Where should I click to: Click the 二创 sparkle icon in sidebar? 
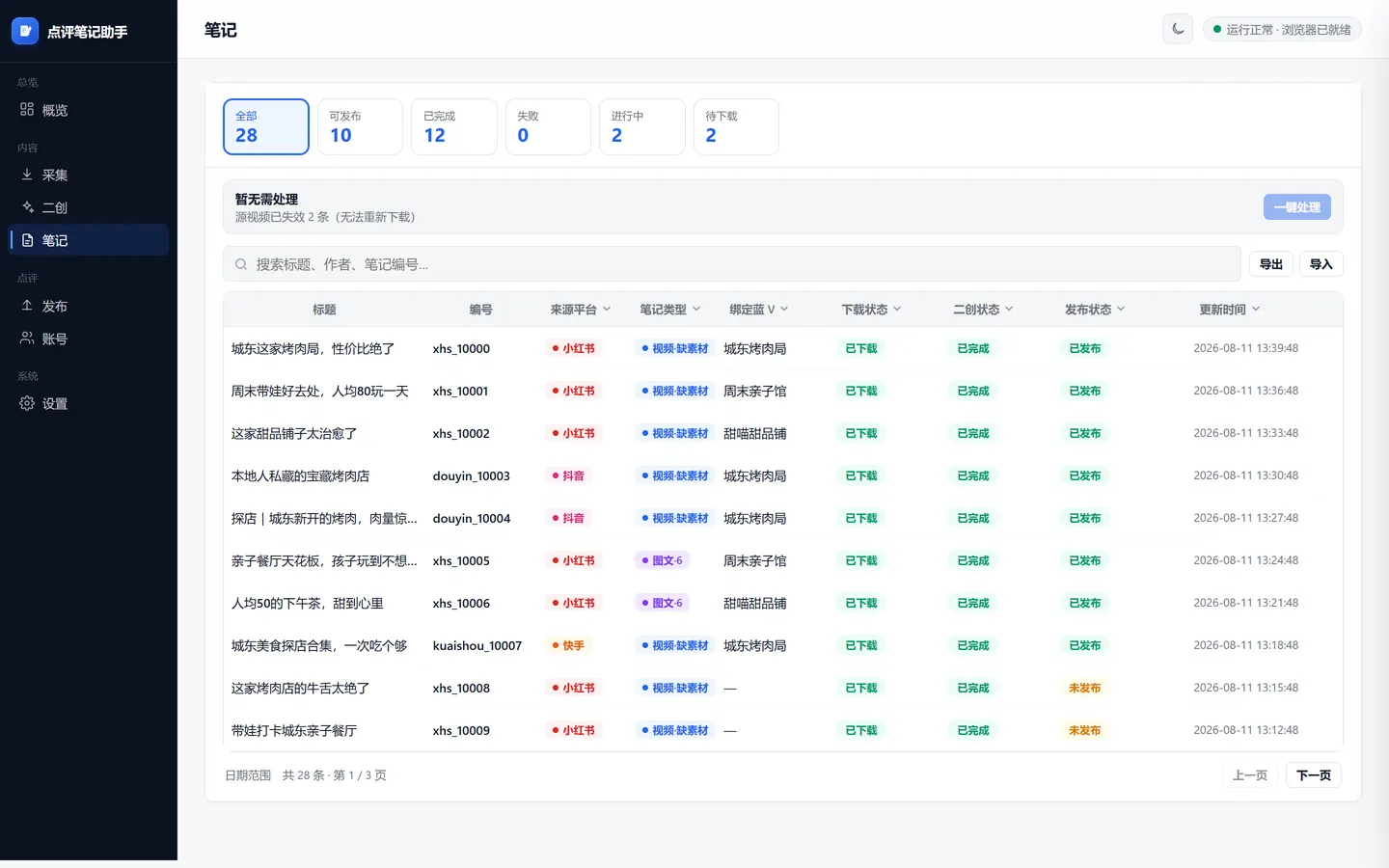tap(27, 207)
